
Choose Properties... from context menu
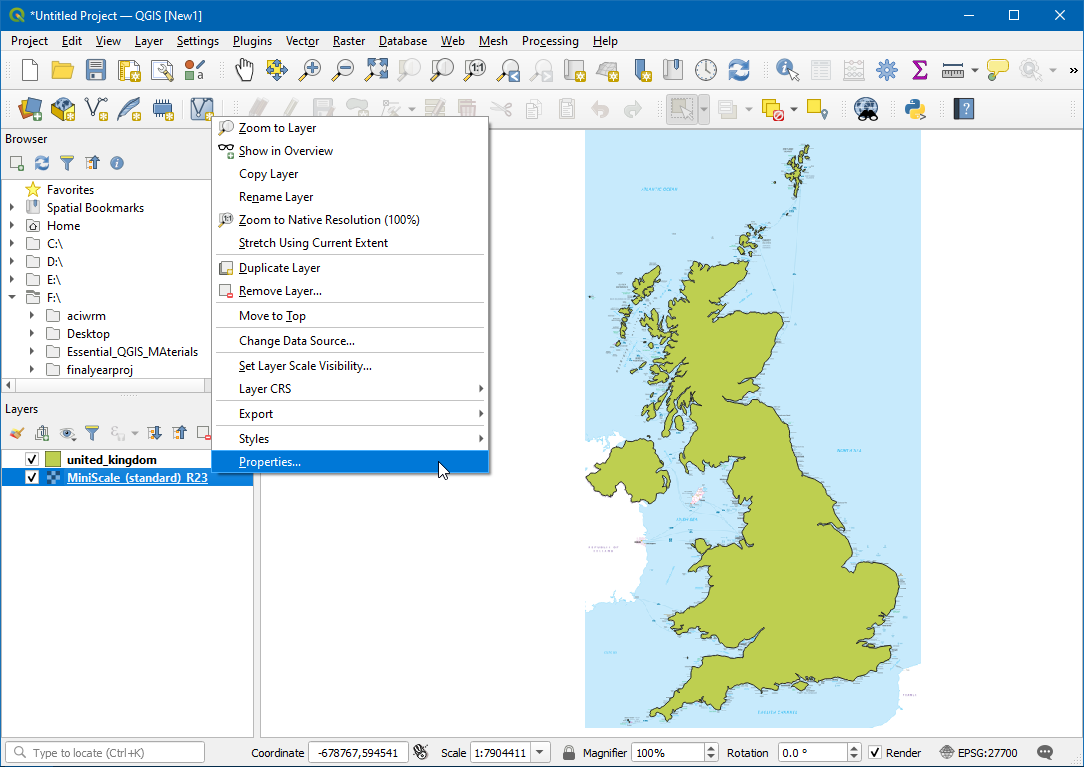point(270,462)
